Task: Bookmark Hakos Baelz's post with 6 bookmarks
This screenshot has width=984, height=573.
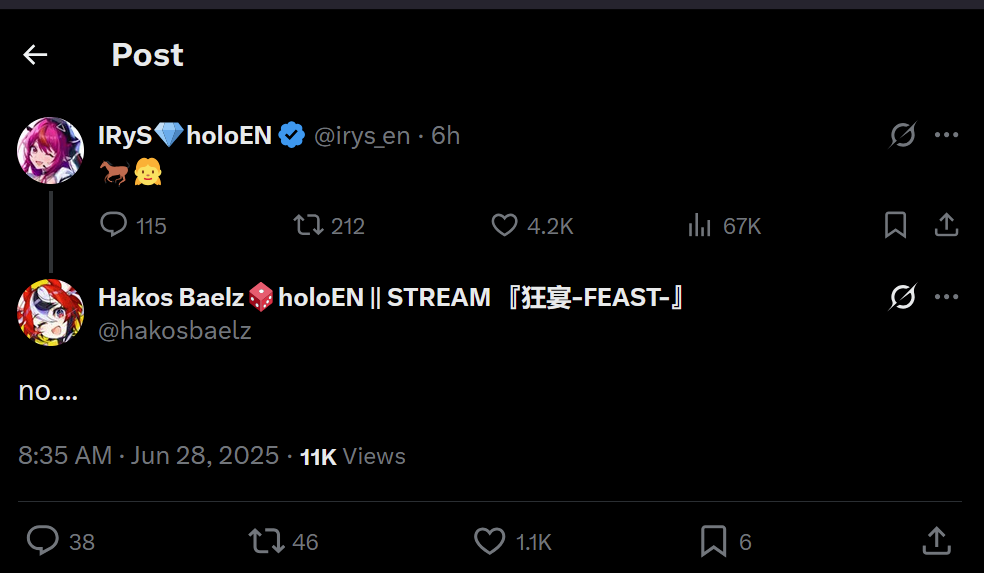Action: [713, 541]
